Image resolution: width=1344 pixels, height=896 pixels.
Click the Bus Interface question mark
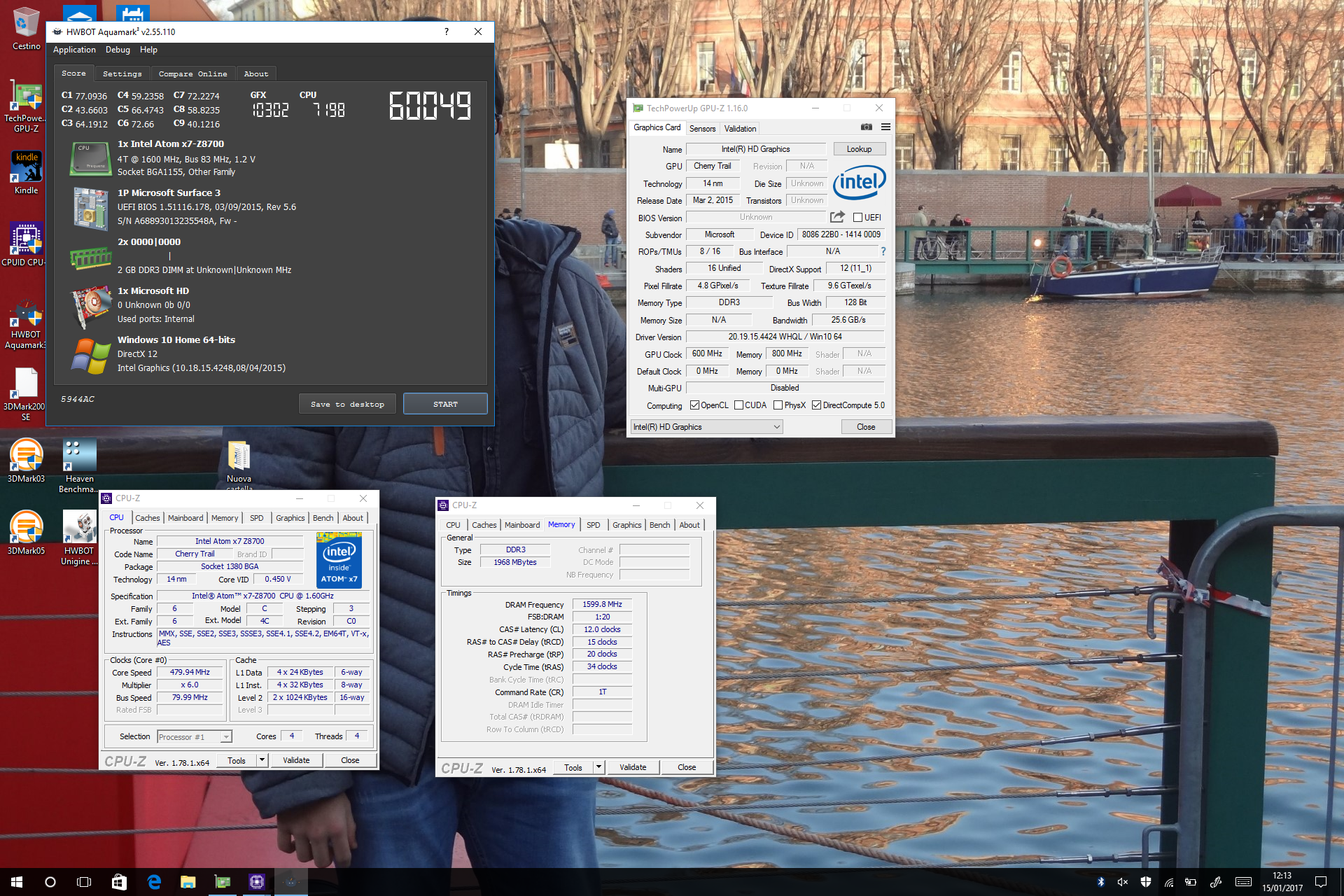[x=883, y=251]
